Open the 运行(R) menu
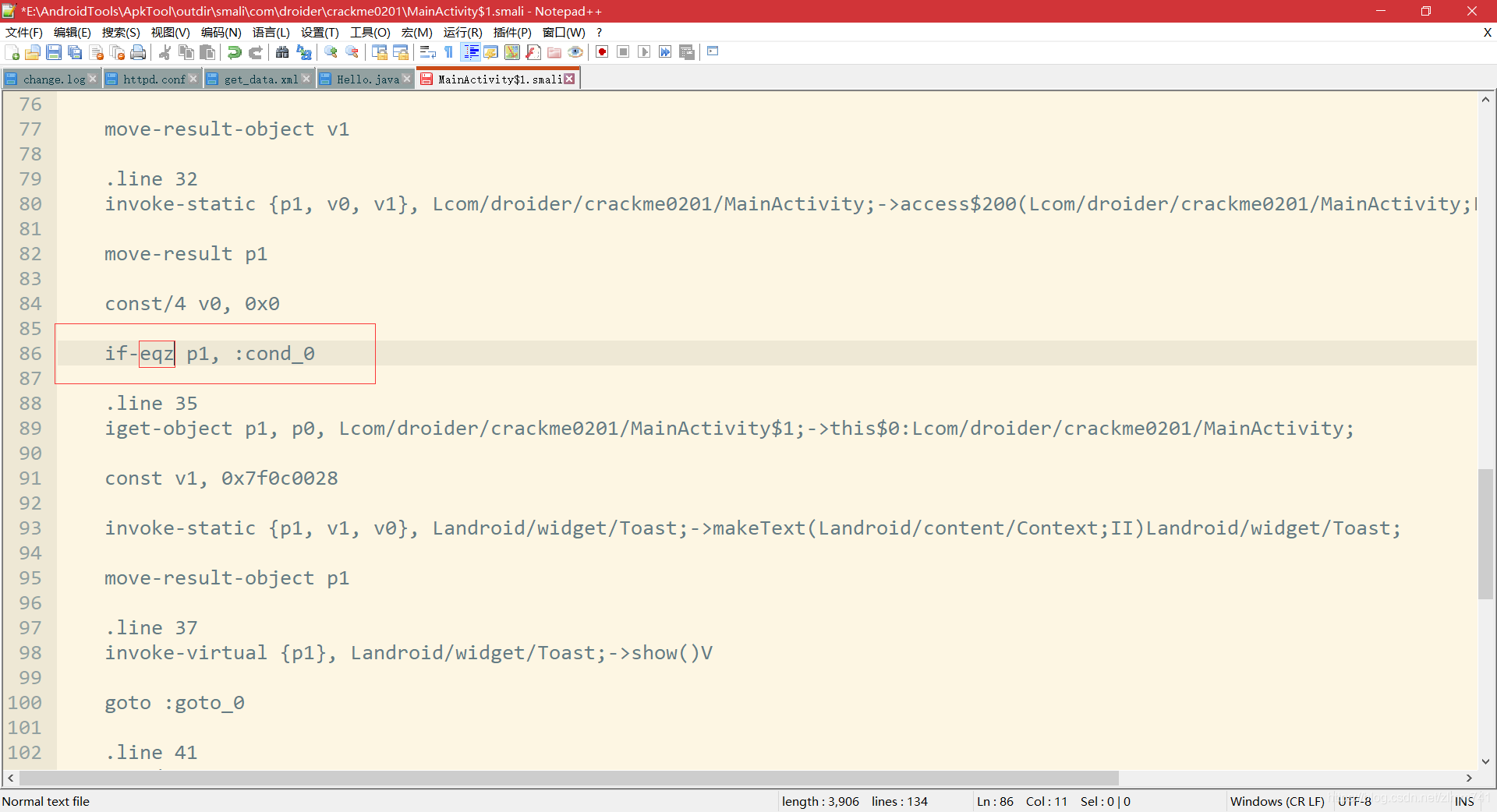 click(x=462, y=32)
